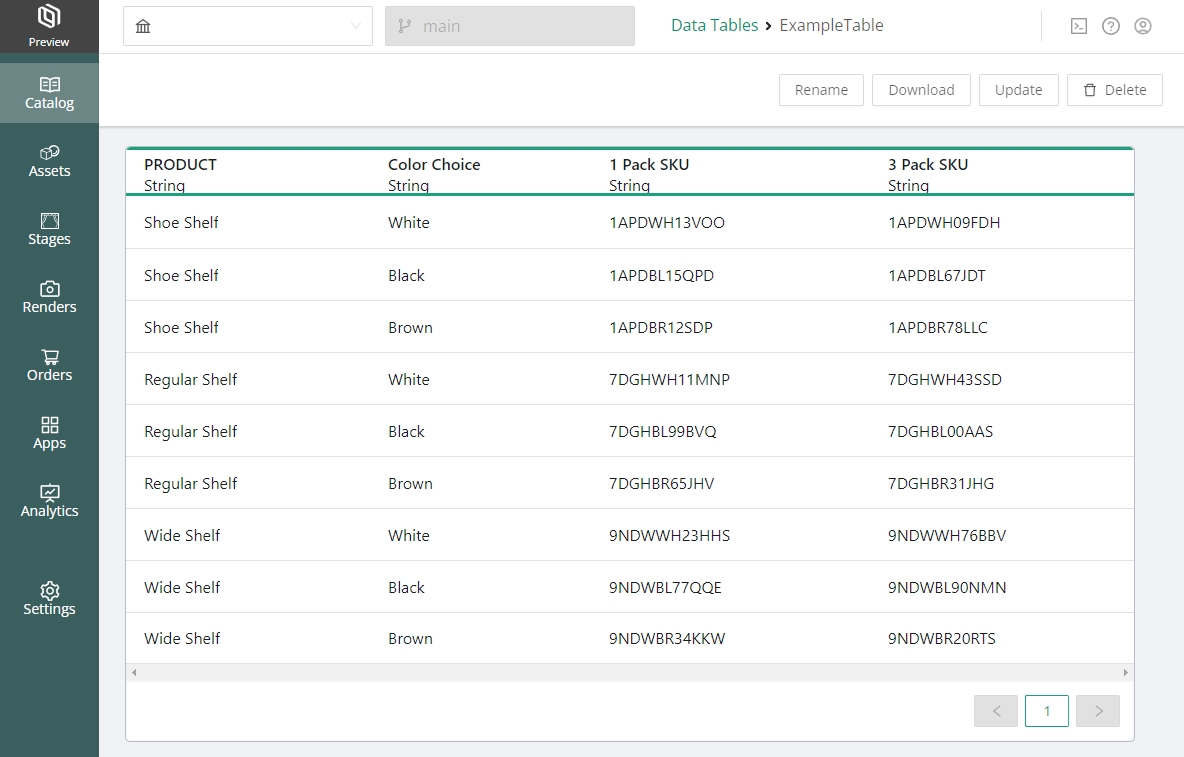Expand the organization selector dropdown
This screenshot has width=1184, height=757.
[x=248, y=26]
